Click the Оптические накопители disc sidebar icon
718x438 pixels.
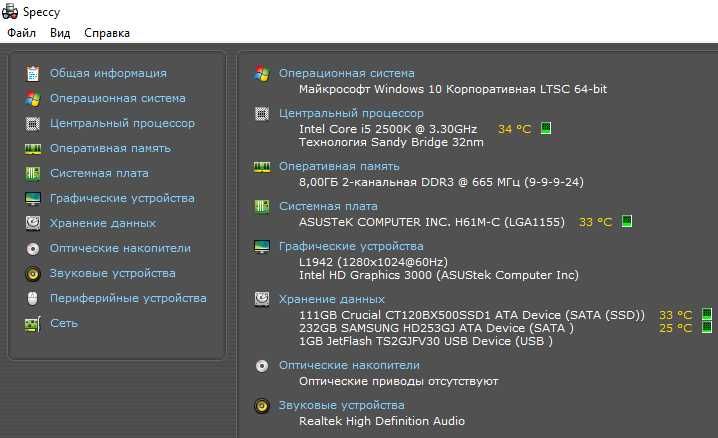click(33, 248)
